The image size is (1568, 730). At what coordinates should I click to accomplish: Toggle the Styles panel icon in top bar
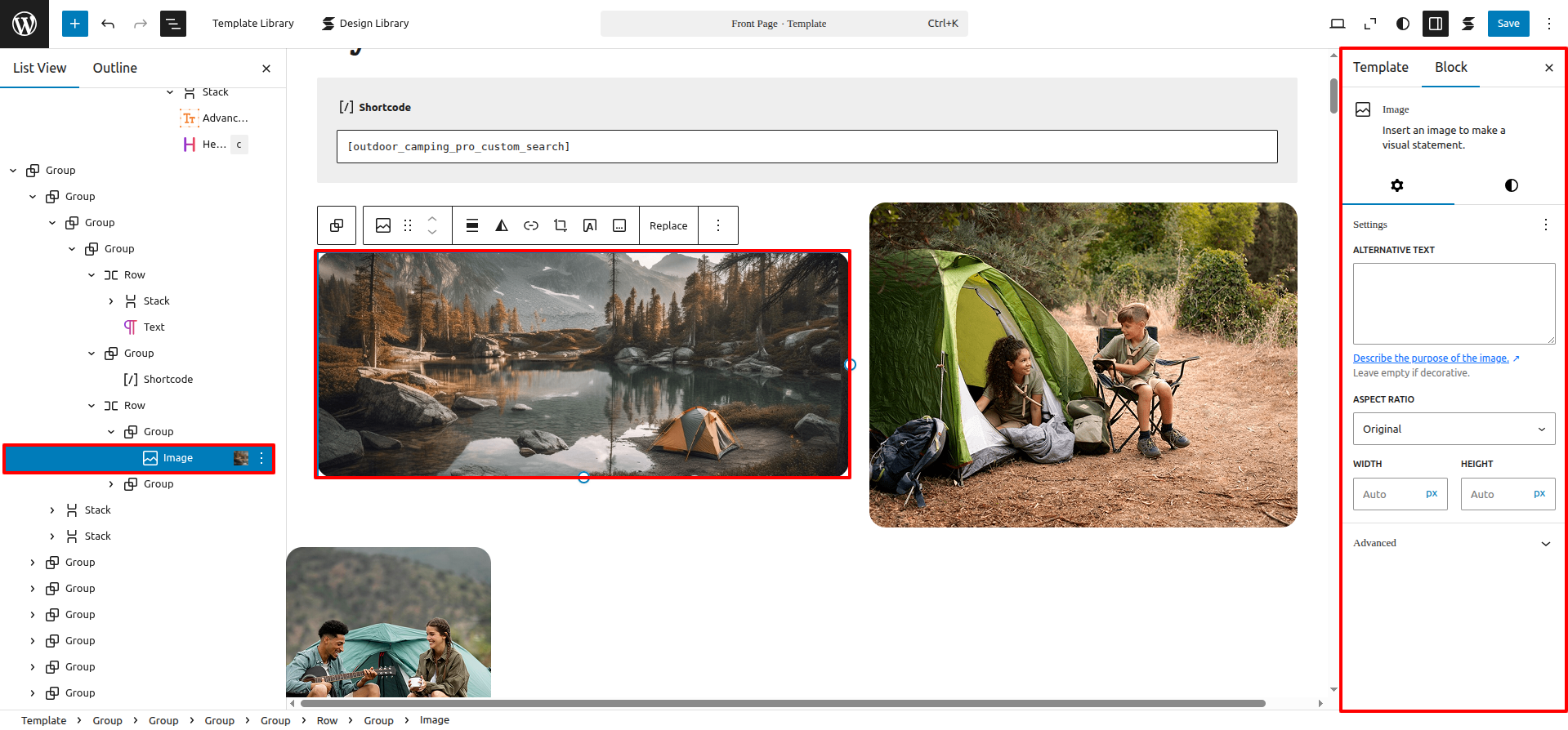point(1403,24)
